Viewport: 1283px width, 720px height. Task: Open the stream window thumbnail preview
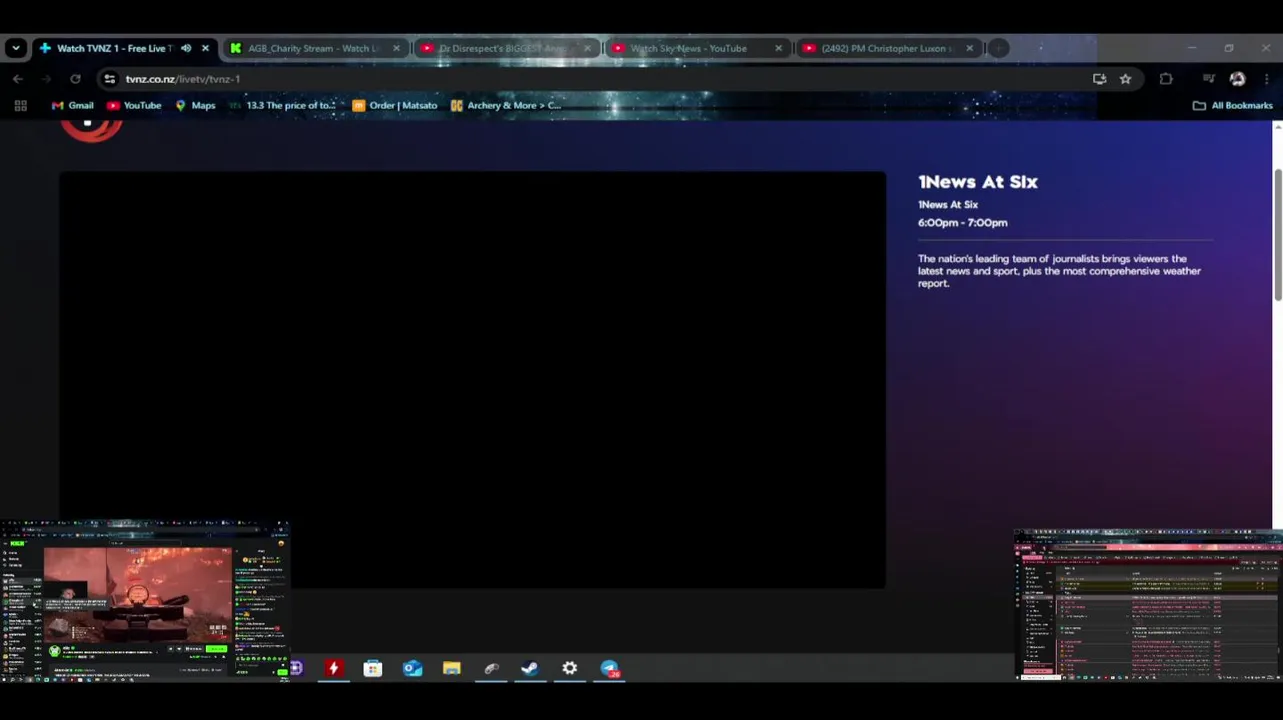[x=144, y=601]
